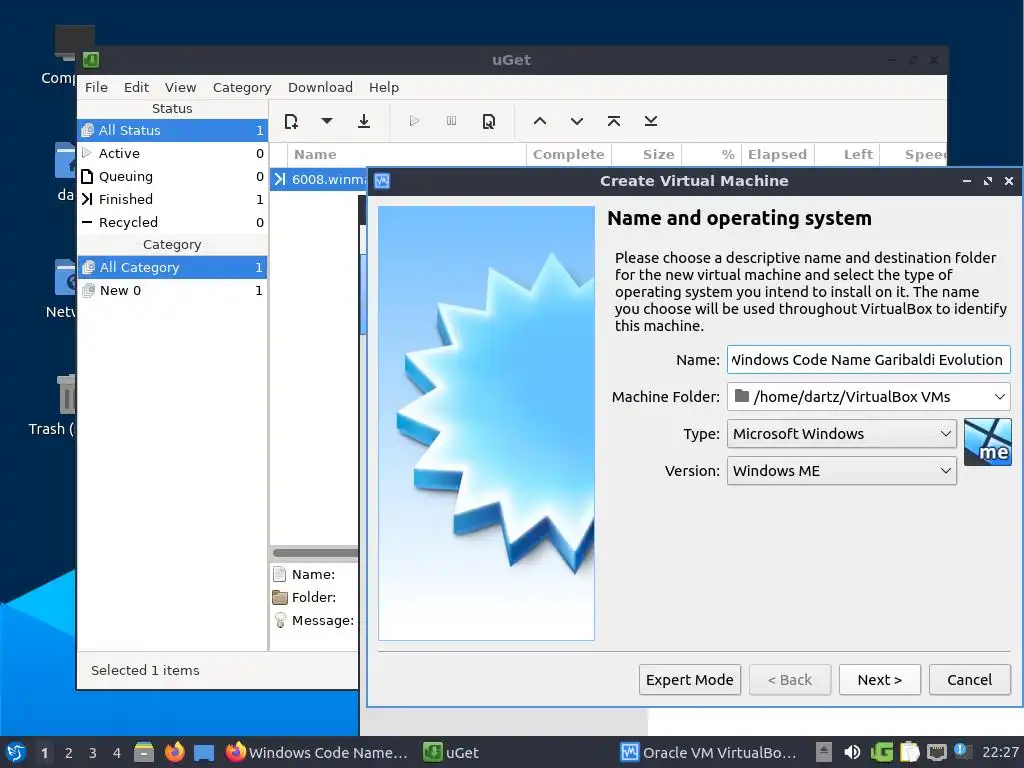
Task: Click the update notifier tray icon
Action: (962, 751)
